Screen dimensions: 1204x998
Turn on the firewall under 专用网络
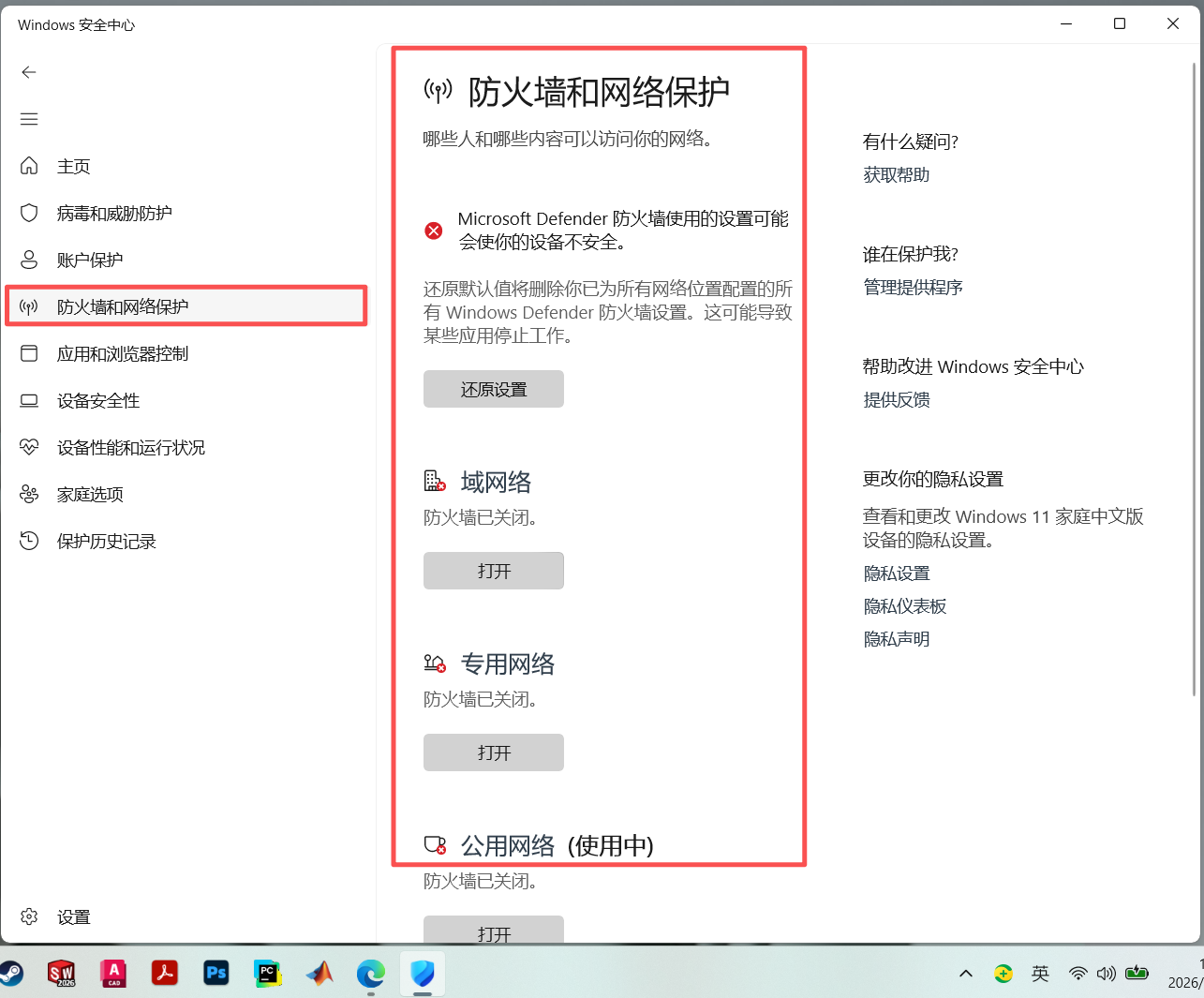494,752
